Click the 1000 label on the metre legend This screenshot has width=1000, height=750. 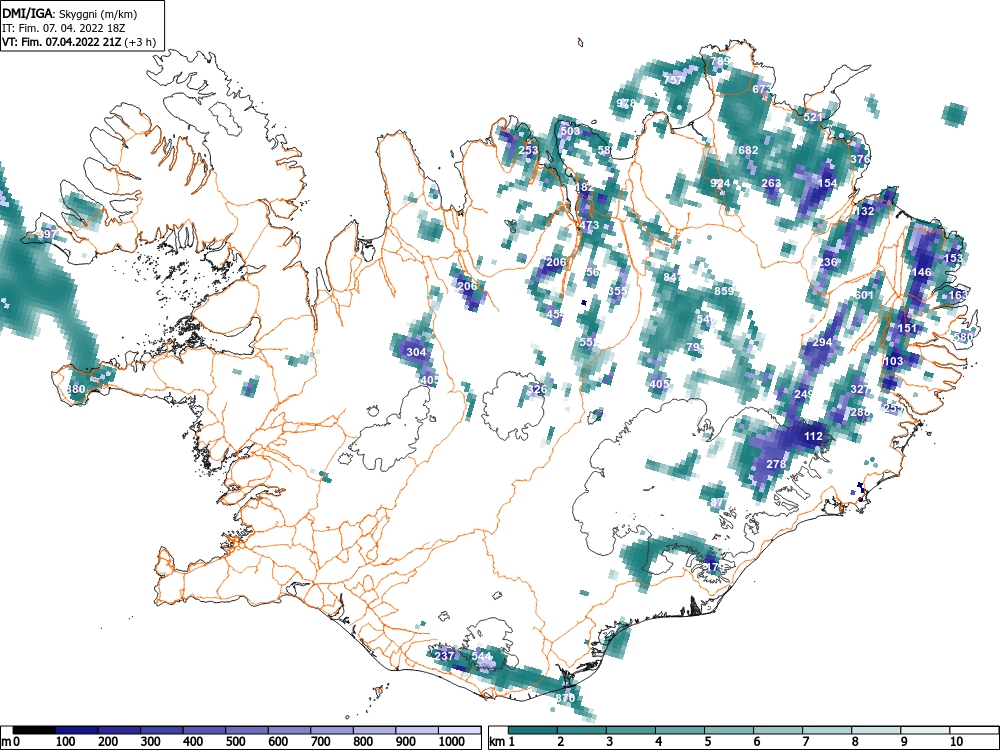coord(452,742)
